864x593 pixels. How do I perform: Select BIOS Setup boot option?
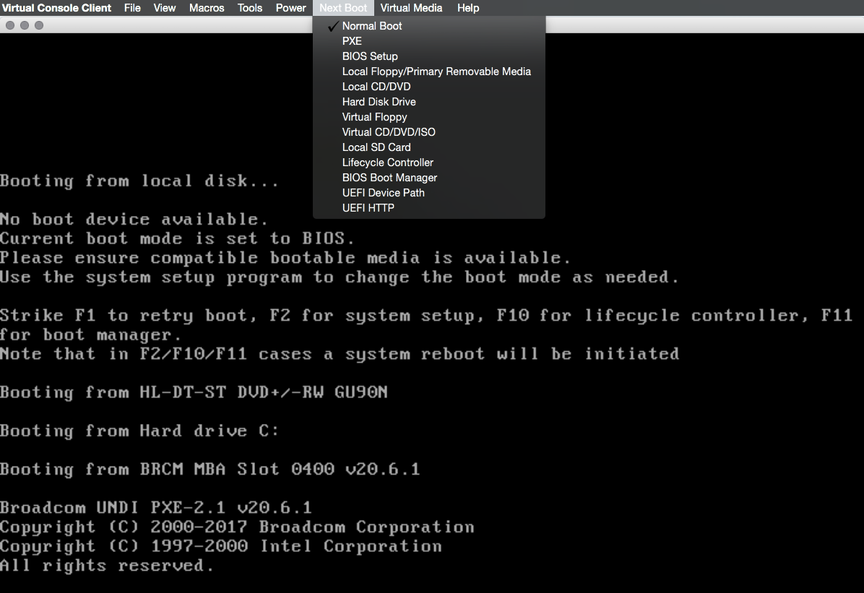click(429, 56)
